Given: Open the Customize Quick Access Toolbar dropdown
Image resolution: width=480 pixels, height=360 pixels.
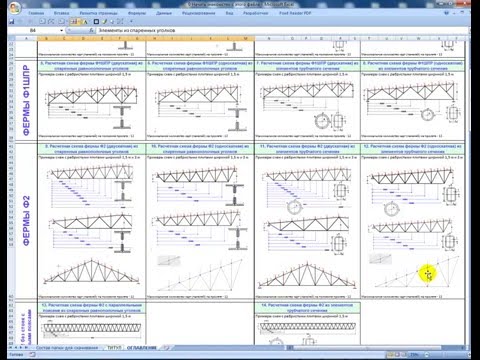Looking at the screenshot, I should click(131, 22).
